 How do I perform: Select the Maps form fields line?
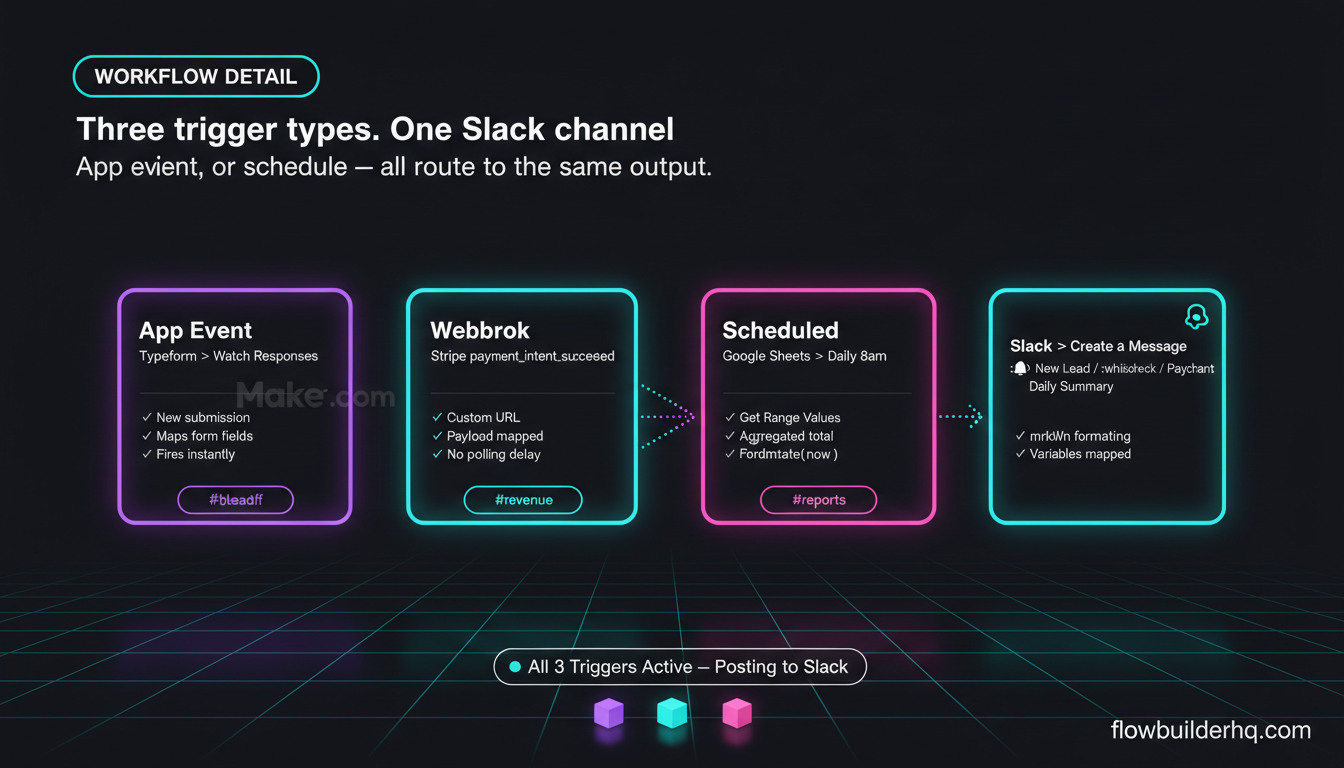pyautogui.click(x=197, y=436)
